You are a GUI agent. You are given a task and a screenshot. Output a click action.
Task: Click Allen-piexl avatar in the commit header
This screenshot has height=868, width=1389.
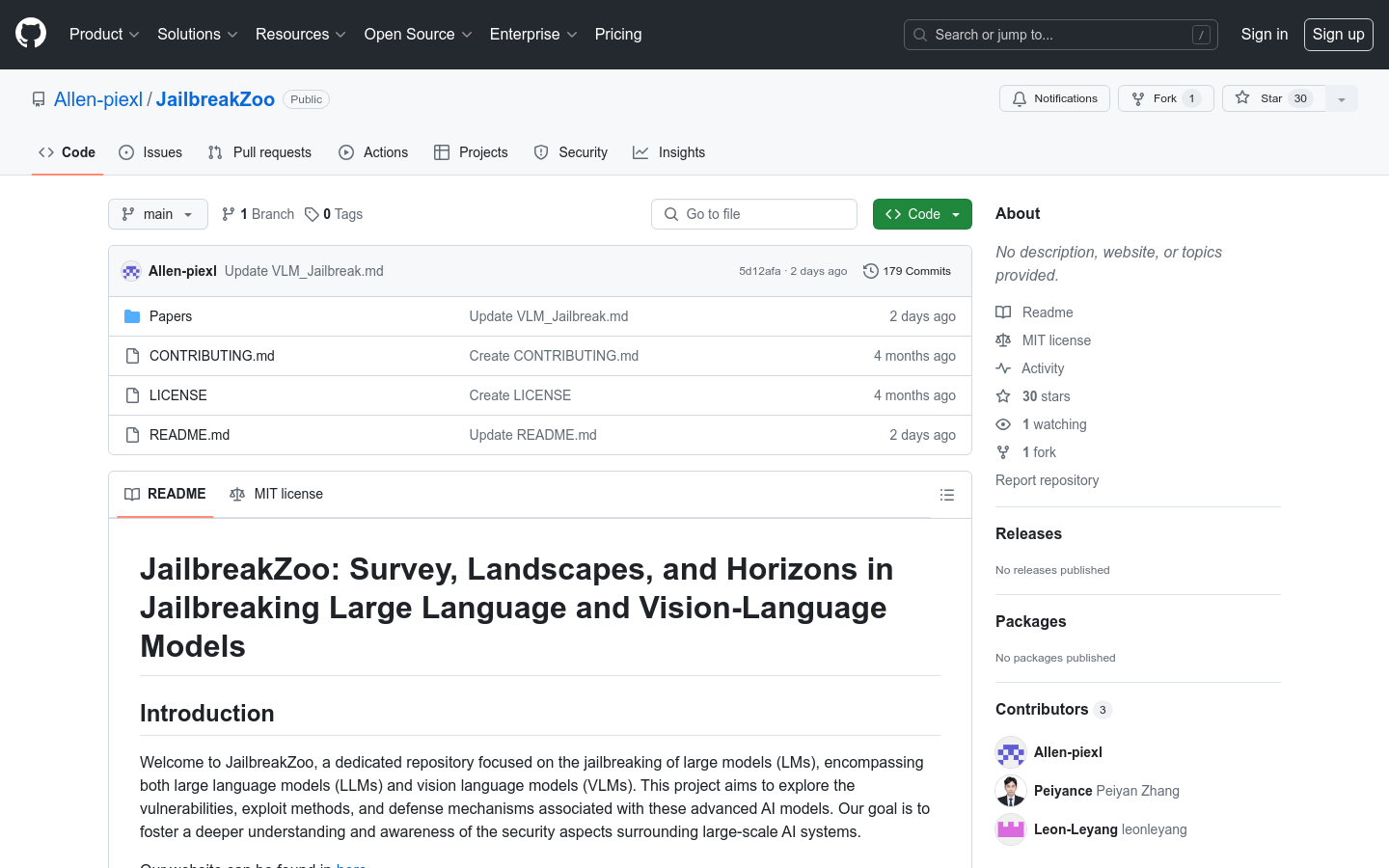[x=131, y=271]
